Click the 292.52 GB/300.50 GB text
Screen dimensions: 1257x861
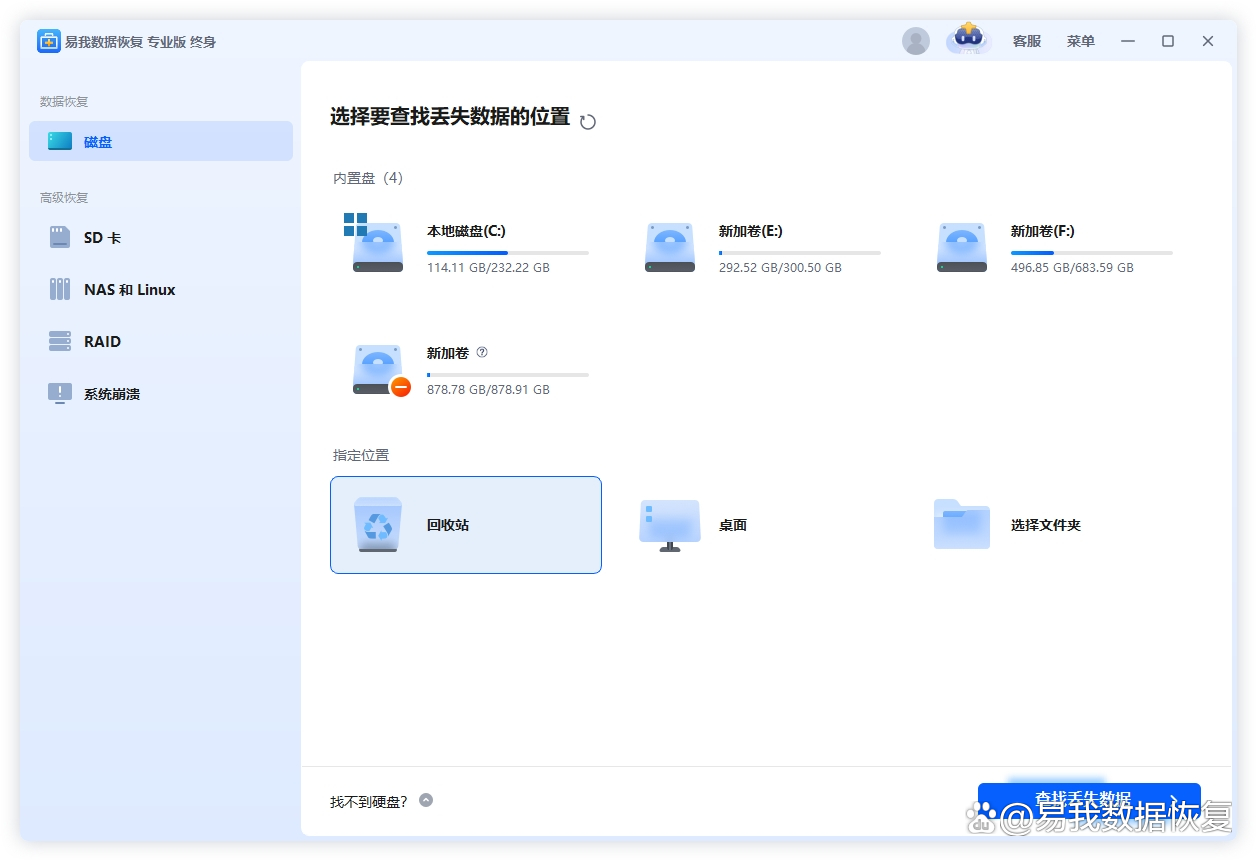click(780, 268)
